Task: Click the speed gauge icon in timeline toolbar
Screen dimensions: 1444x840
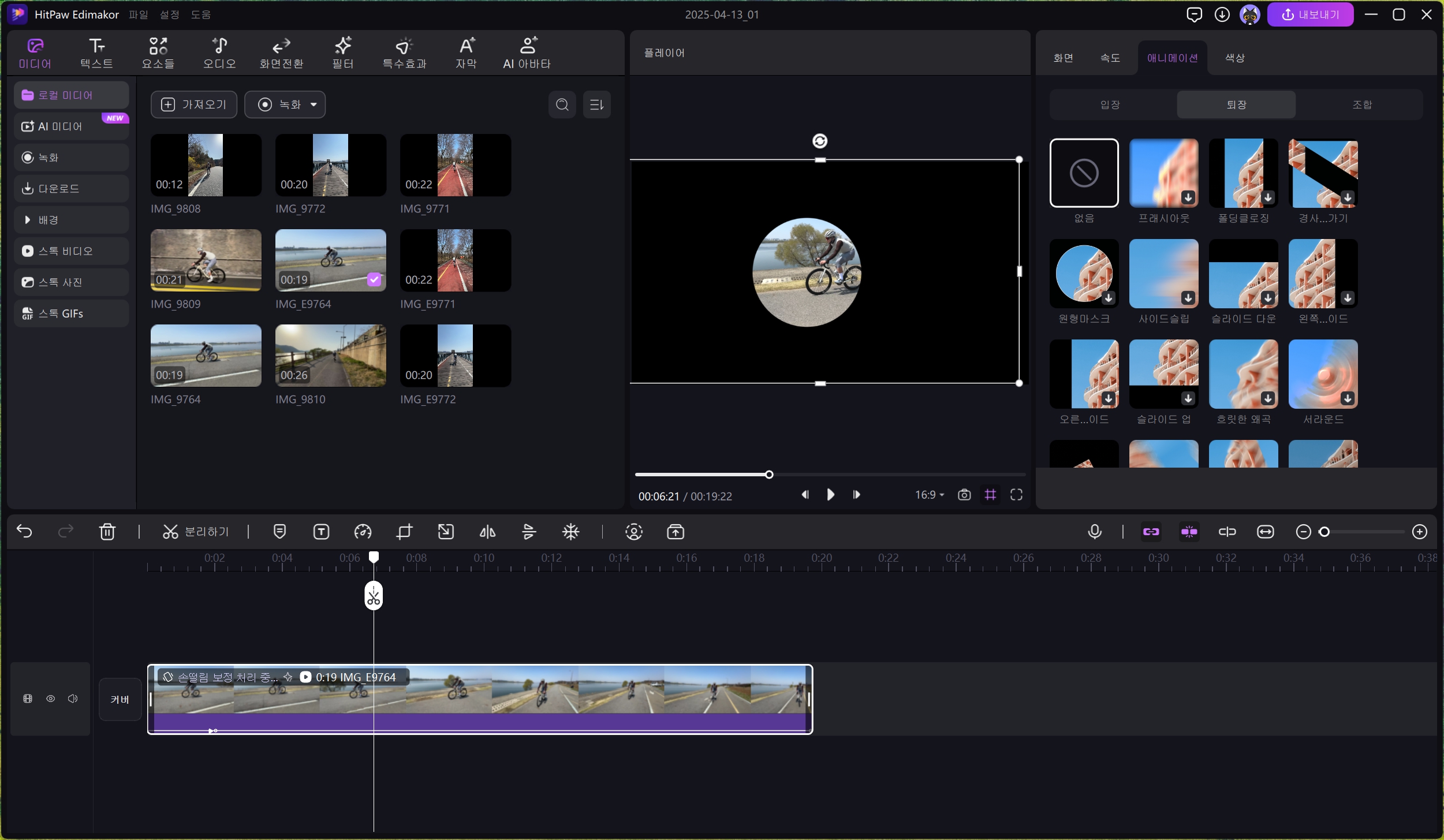Action: coord(363,532)
